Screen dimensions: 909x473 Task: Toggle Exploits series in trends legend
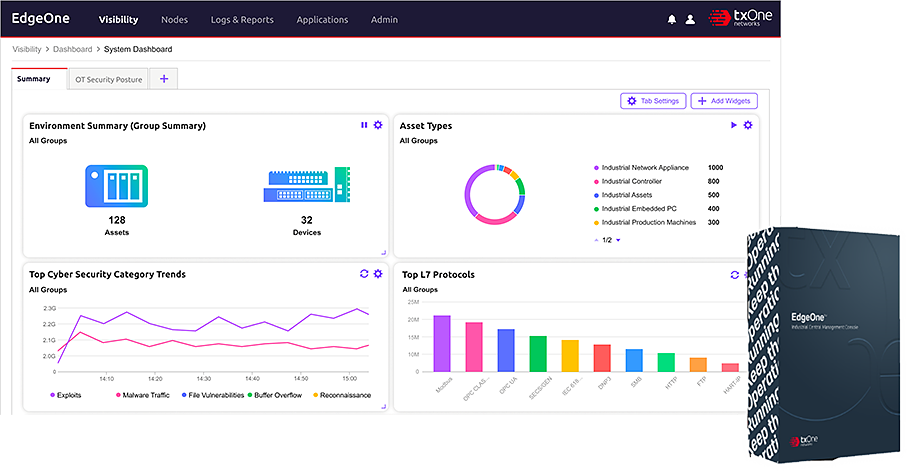(65, 395)
